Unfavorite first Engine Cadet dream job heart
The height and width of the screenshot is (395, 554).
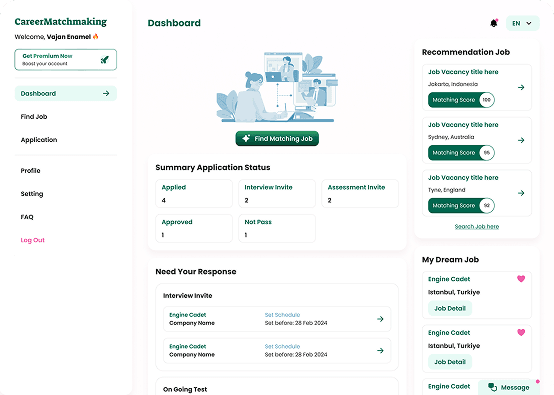(x=521, y=279)
